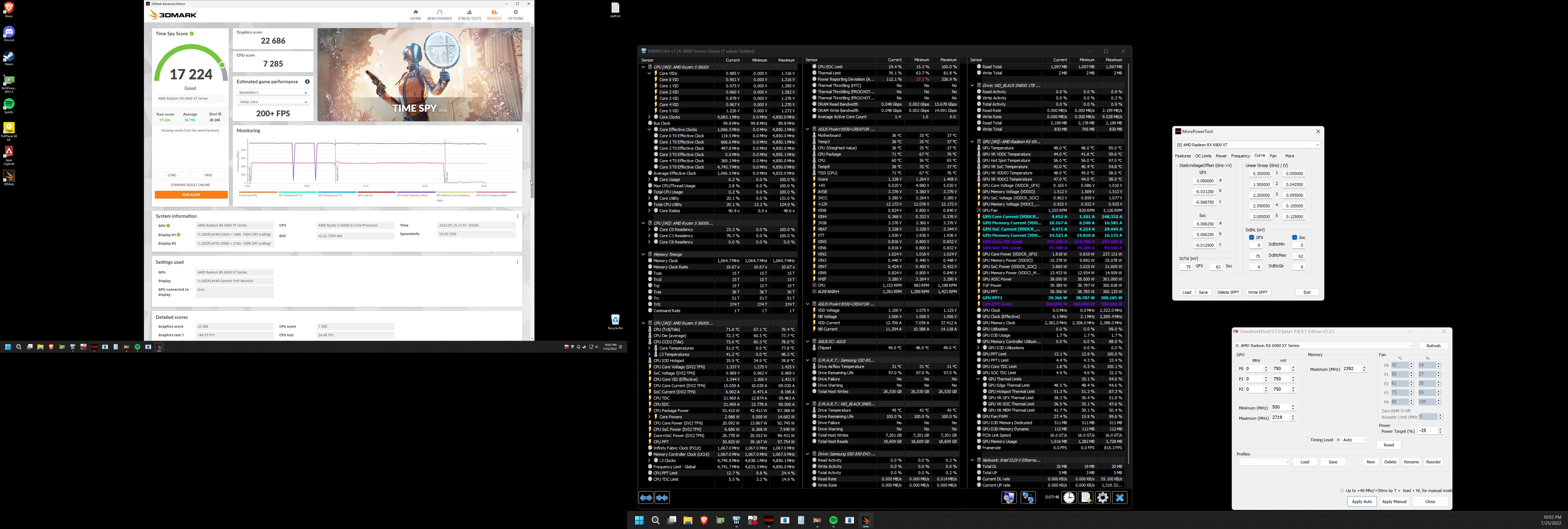Collapse CPU [#0] AMD Ryzen 5 5600X sensor group
Image resolution: width=1568 pixels, height=529 pixels.
click(643, 67)
